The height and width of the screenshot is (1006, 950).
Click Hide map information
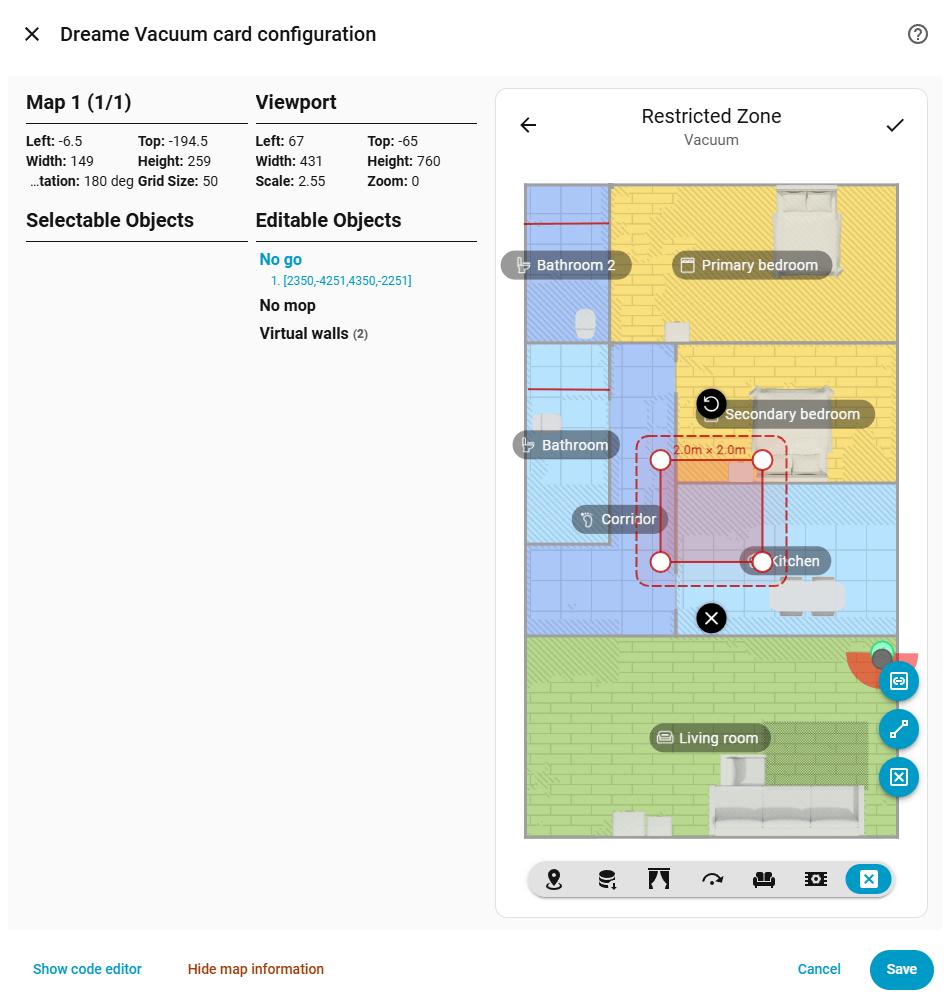click(255, 969)
